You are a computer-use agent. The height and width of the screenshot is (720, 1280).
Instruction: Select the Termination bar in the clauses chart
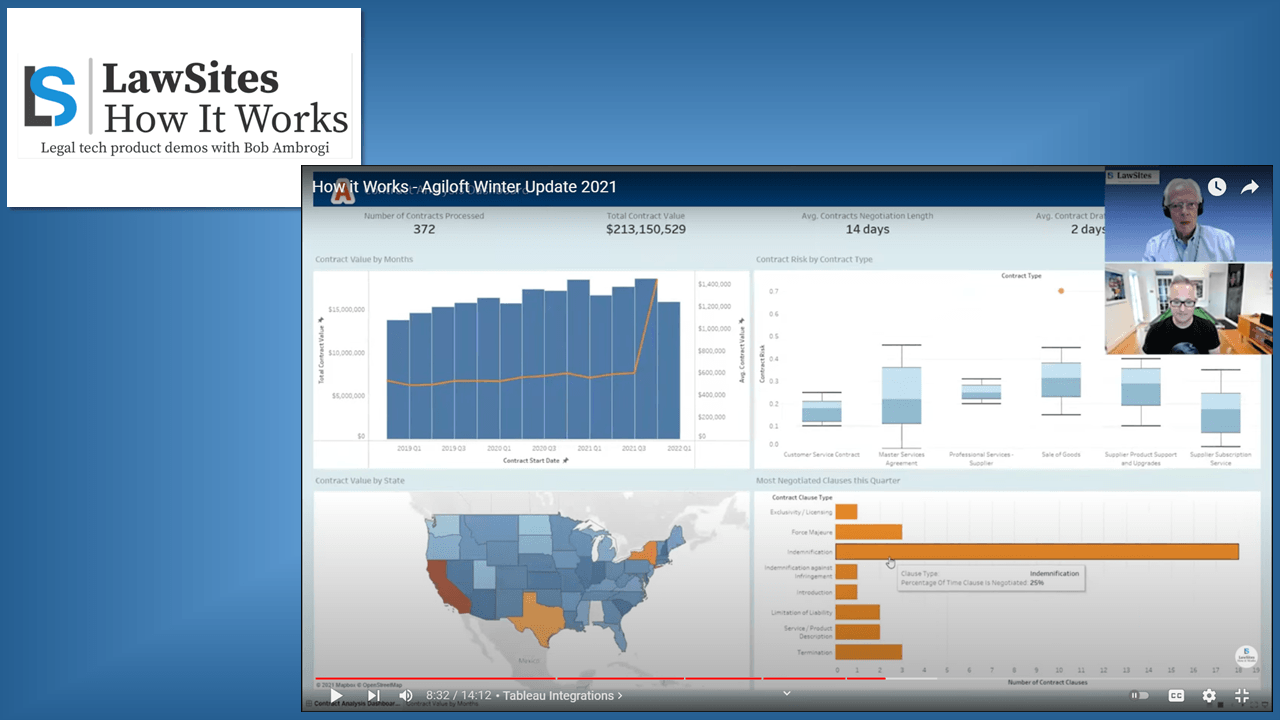click(x=869, y=652)
